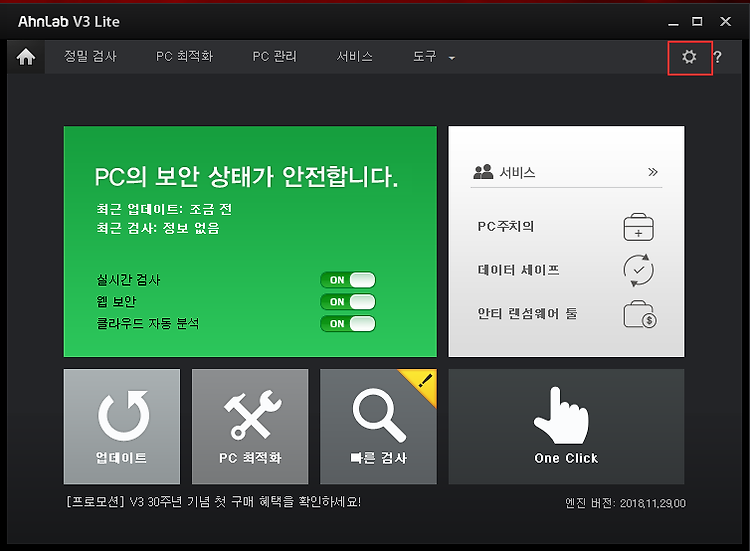The width and height of the screenshot is (750, 551).
Task: Click the PC주치의 medical kit icon
Action: click(x=638, y=227)
